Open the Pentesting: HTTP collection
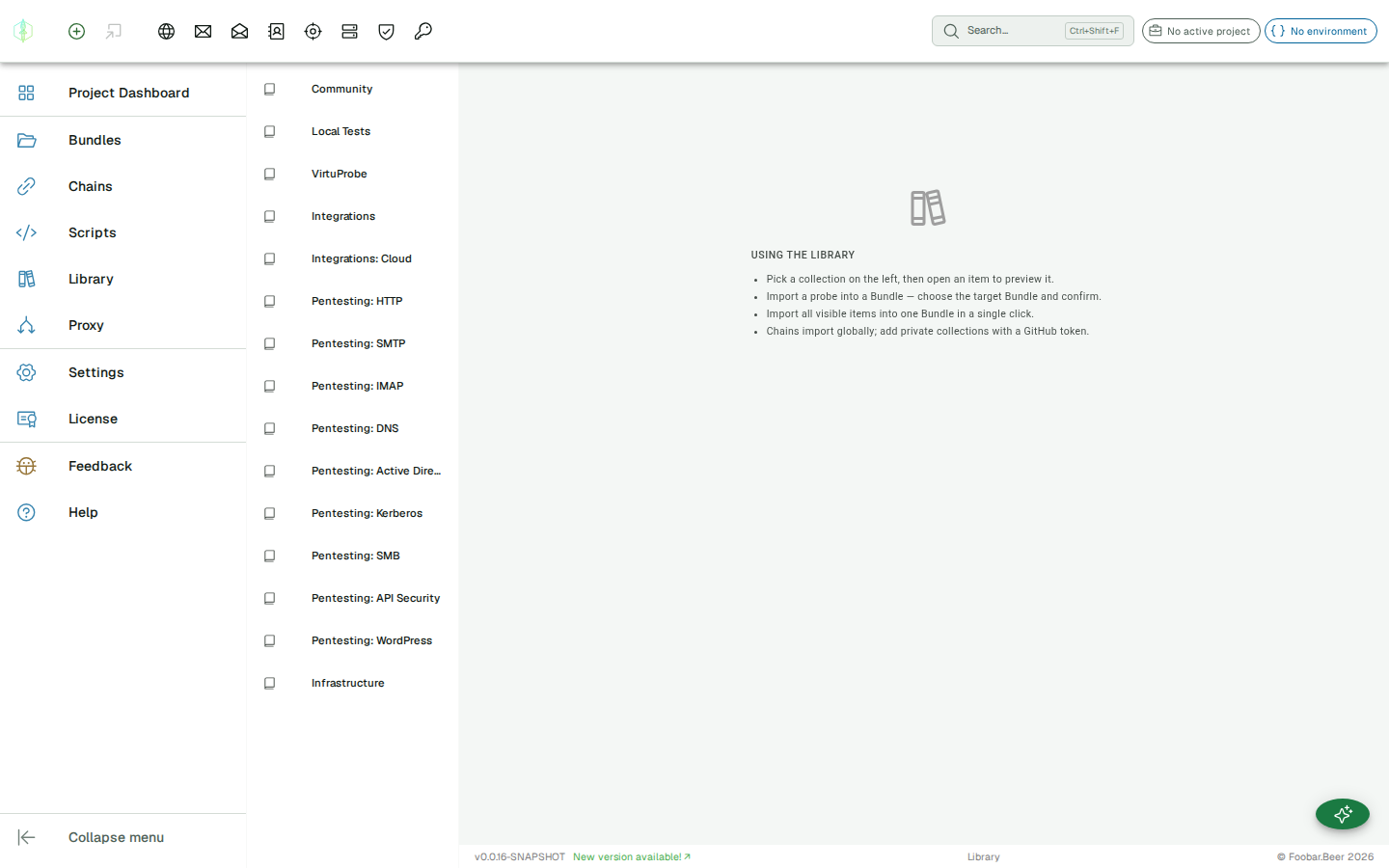The width and height of the screenshot is (1389, 868). pos(352,301)
